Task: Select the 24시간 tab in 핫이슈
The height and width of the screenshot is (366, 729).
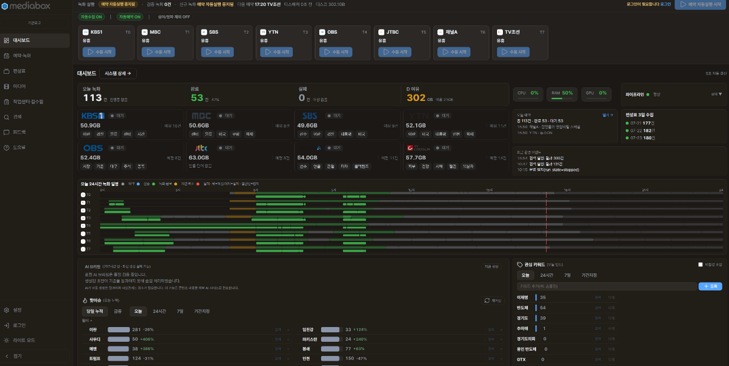Action: pyautogui.click(x=159, y=311)
